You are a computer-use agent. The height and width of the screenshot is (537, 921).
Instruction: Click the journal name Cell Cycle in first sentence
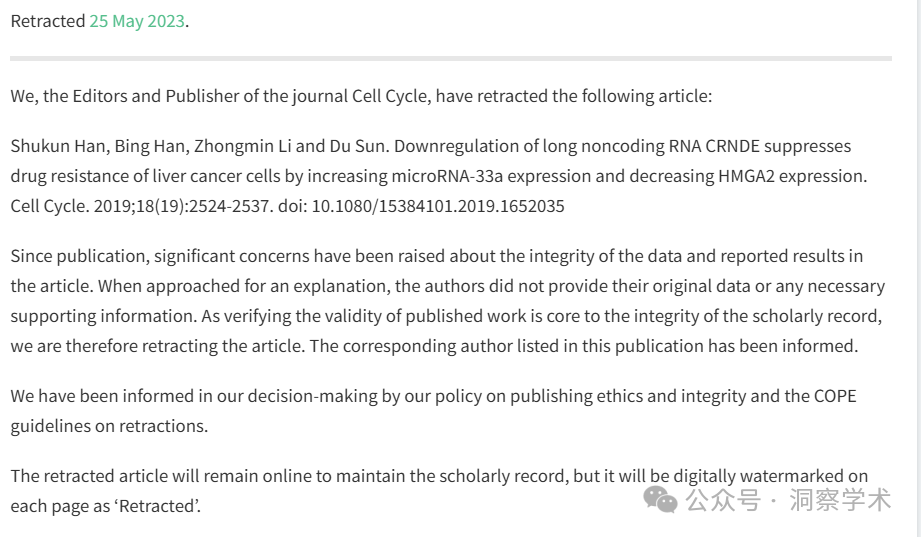click(x=389, y=96)
